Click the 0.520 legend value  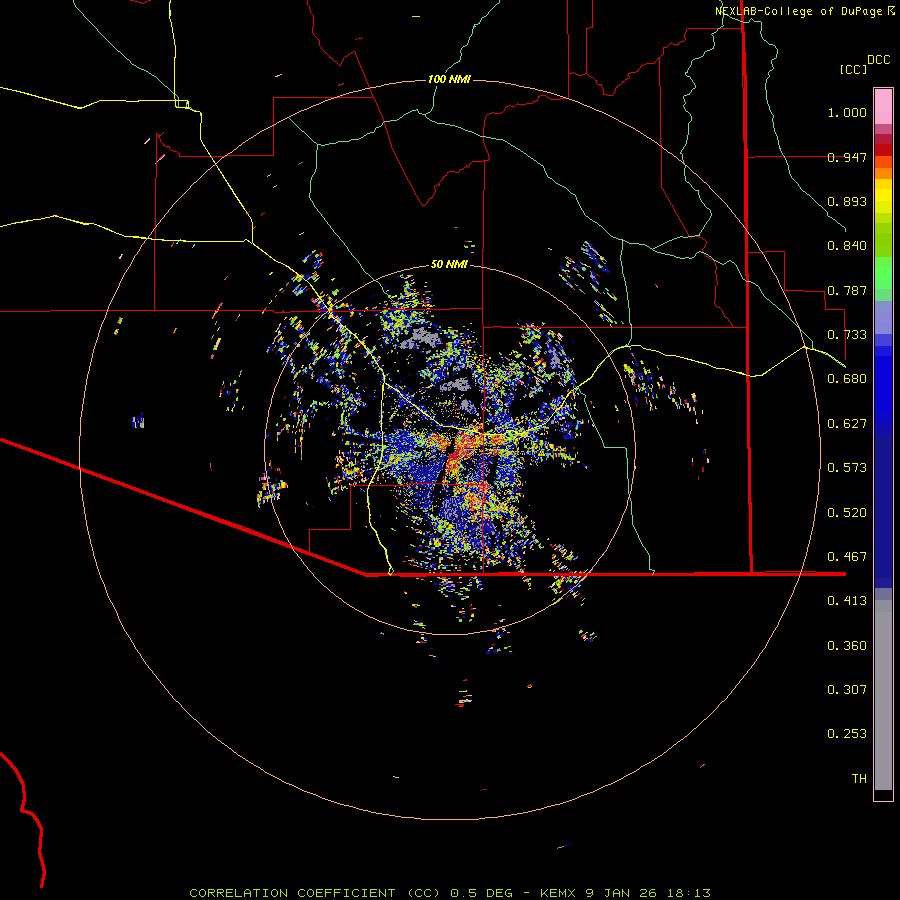(x=847, y=513)
